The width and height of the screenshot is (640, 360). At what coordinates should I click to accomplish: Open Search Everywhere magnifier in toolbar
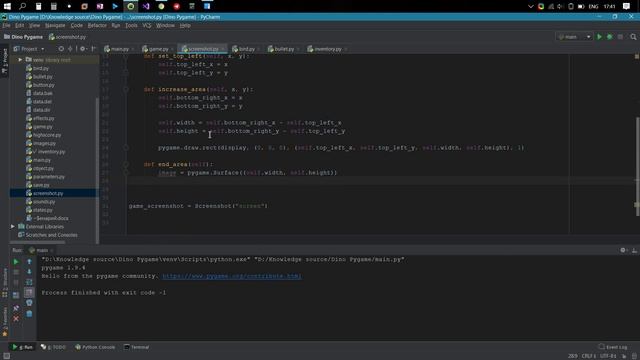click(633, 37)
